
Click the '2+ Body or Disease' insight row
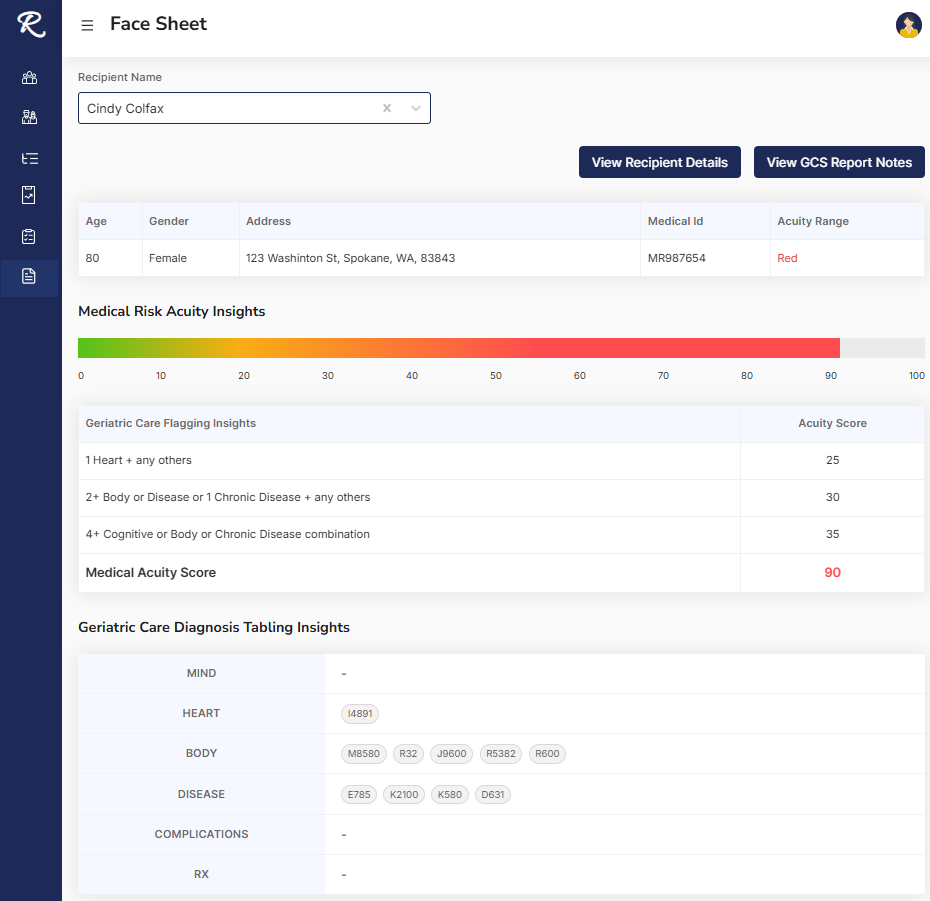(x=501, y=497)
